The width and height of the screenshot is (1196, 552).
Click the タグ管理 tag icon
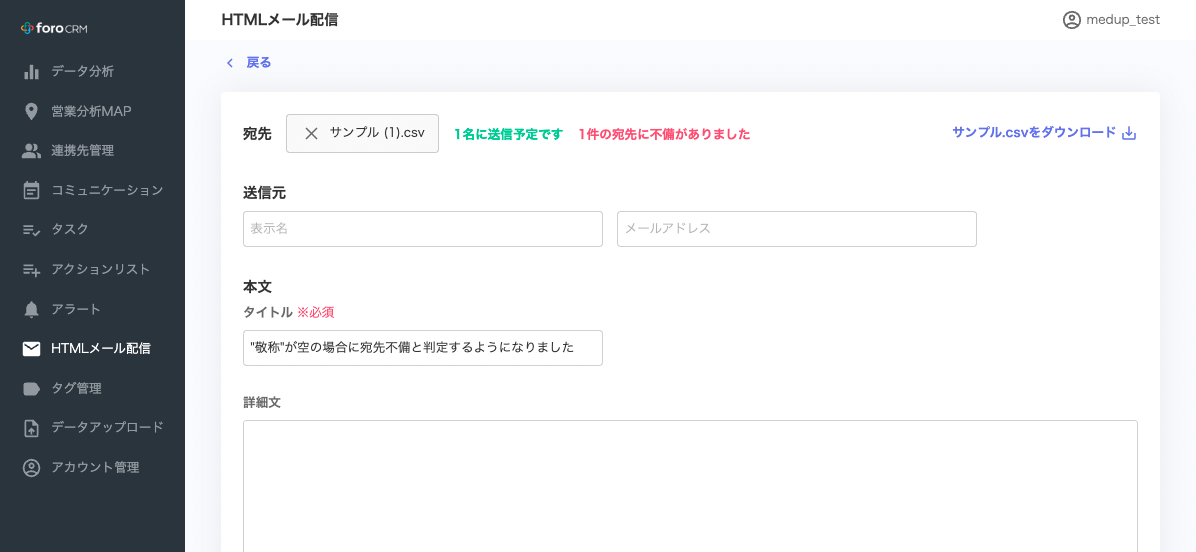pyautogui.click(x=31, y=389)
